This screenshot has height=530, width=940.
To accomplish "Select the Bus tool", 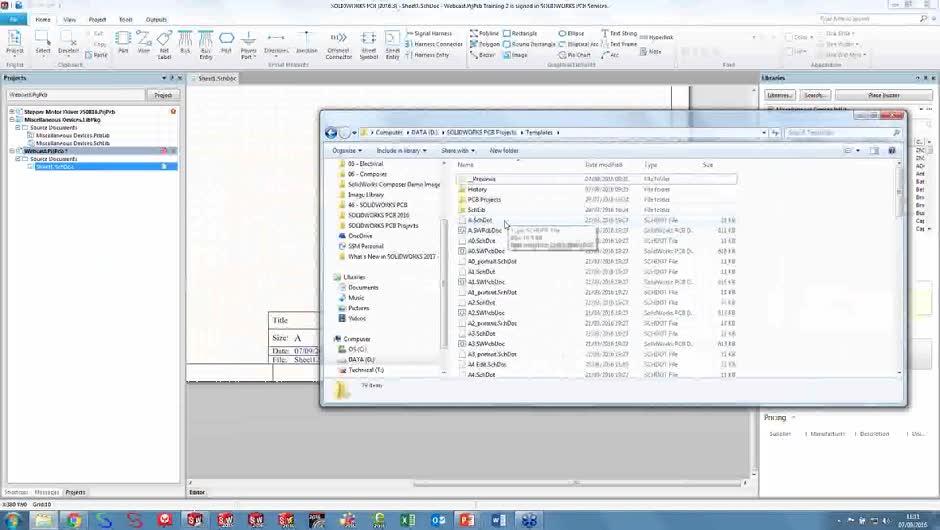I will click(185, 43).
